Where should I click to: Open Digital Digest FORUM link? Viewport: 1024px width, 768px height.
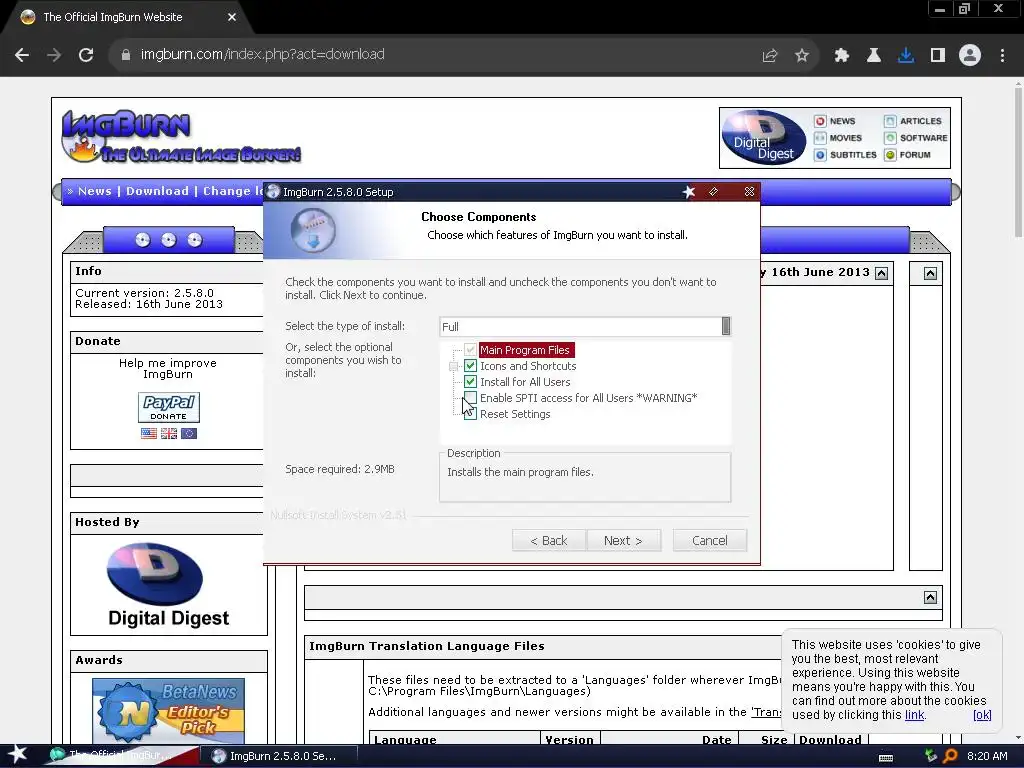[x=908, y=155]
